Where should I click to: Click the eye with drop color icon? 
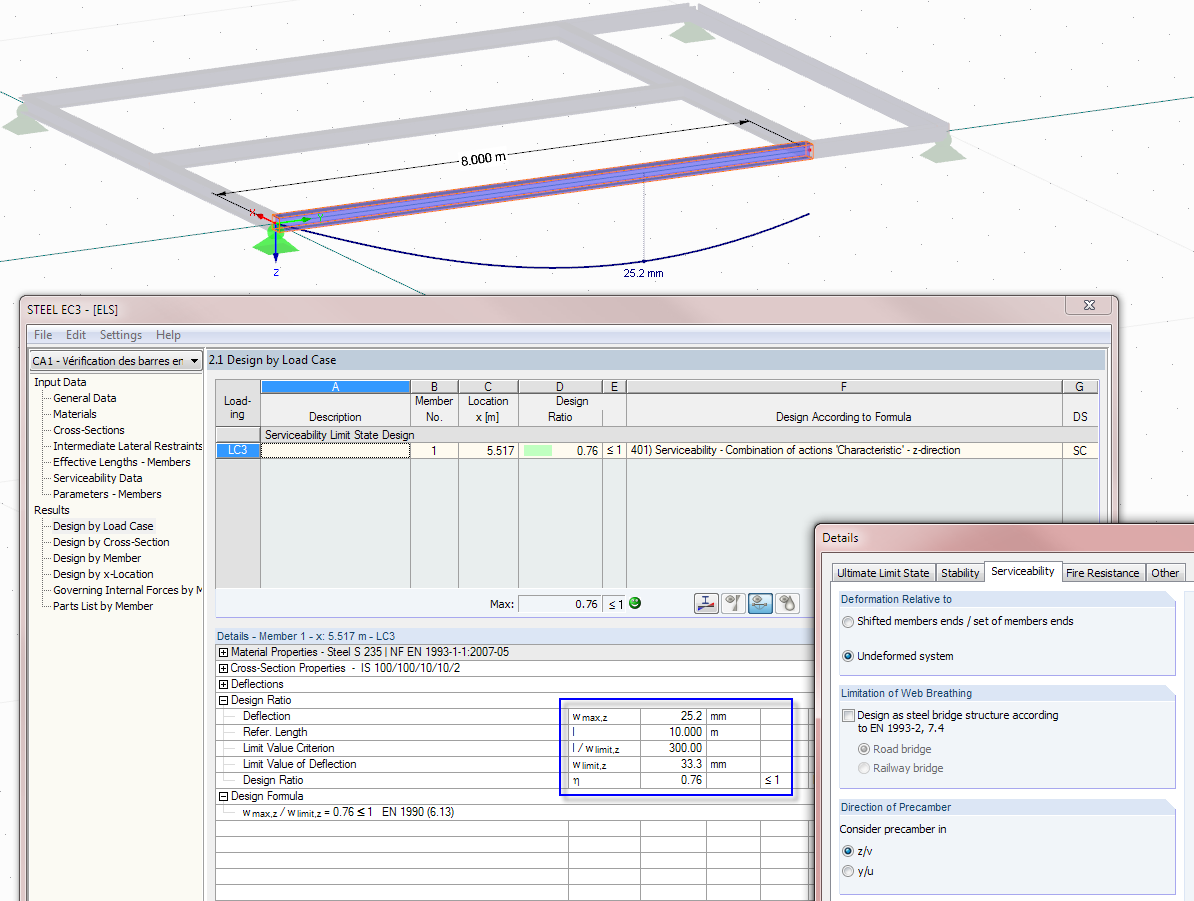(x=787, y=603)
